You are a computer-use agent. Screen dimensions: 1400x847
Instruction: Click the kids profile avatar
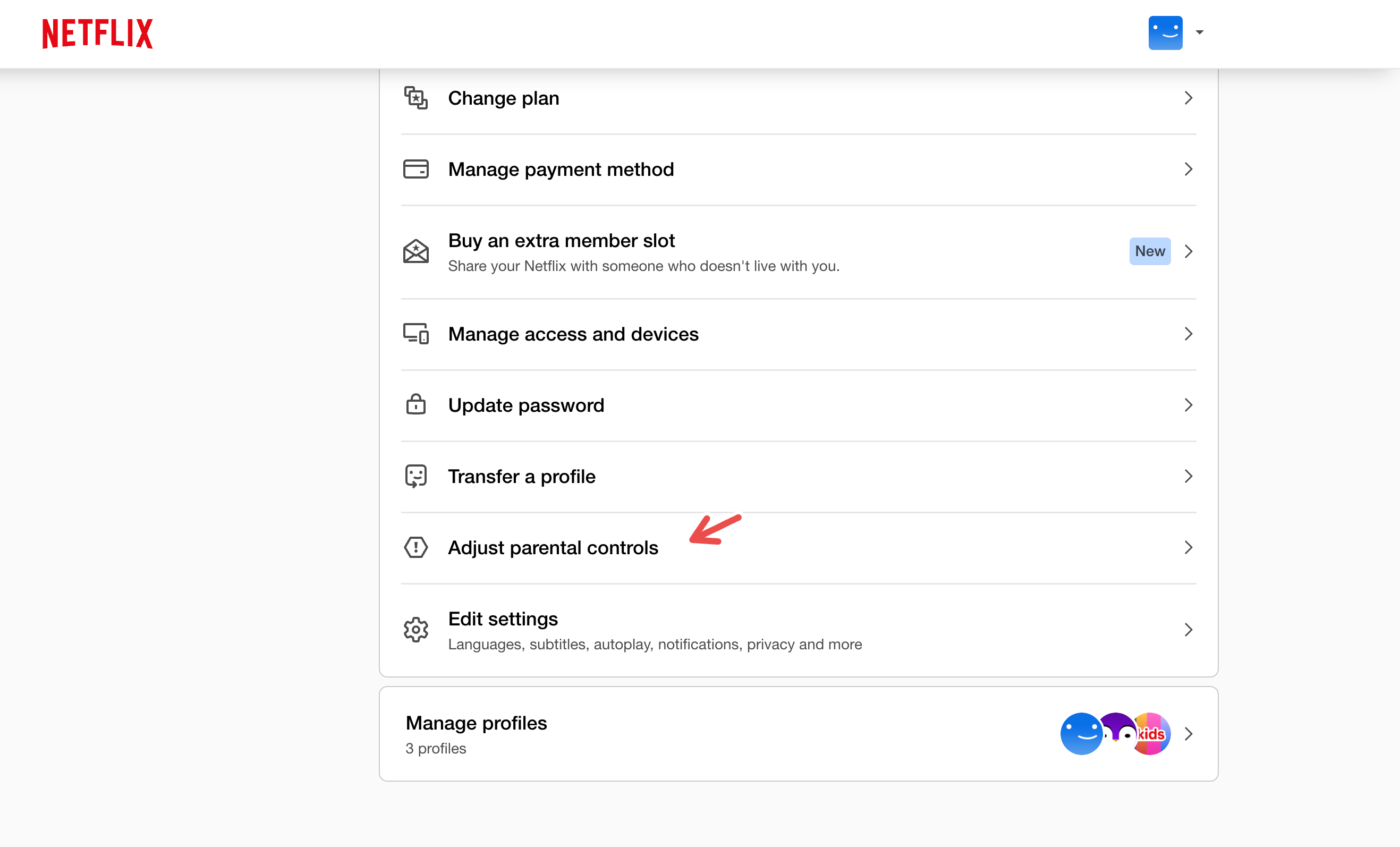[x=1152, y=734]
